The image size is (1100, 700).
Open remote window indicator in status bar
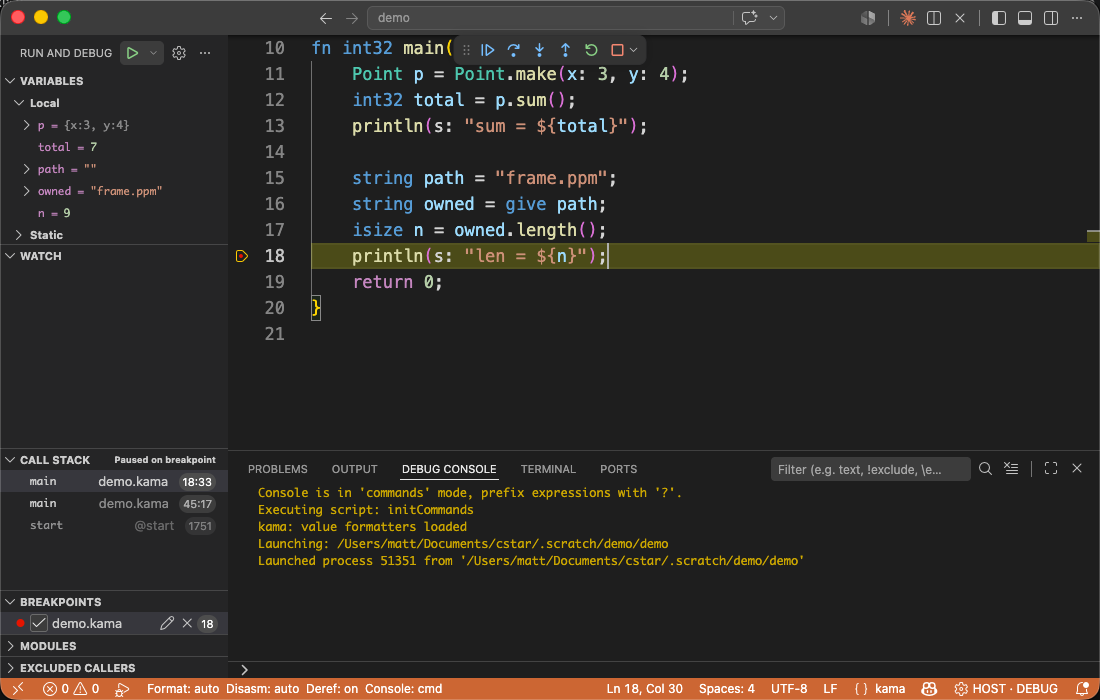point(18,689)
